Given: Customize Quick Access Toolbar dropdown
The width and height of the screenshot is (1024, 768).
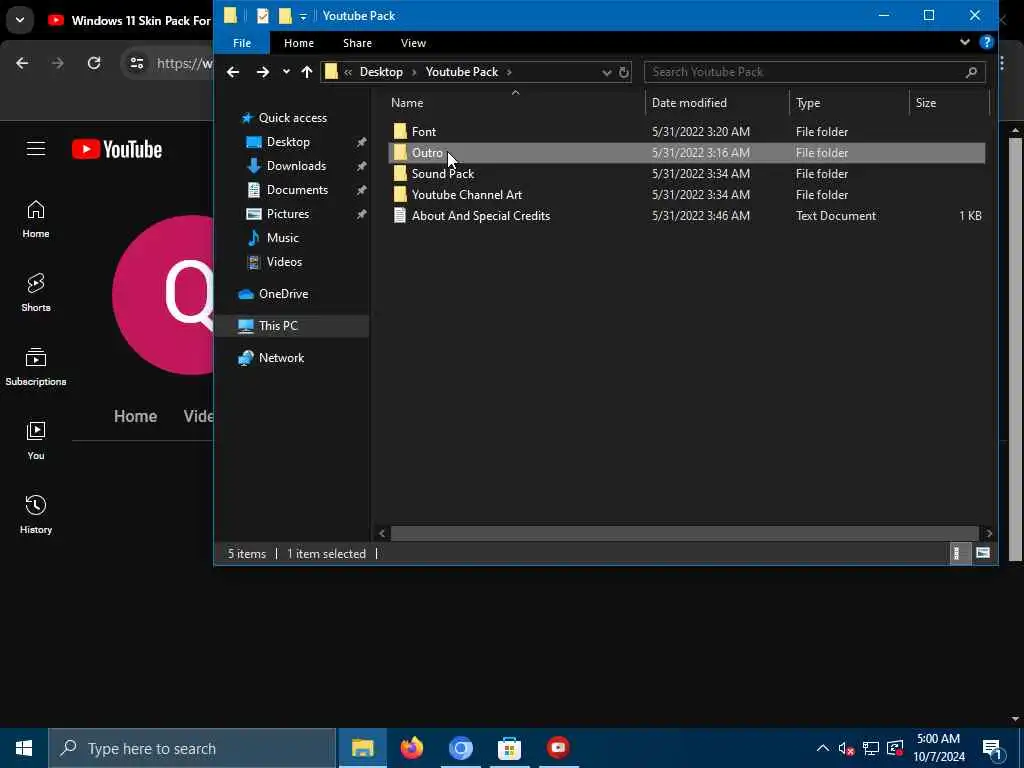Looking at the screenshot, I should pos(303,16).
